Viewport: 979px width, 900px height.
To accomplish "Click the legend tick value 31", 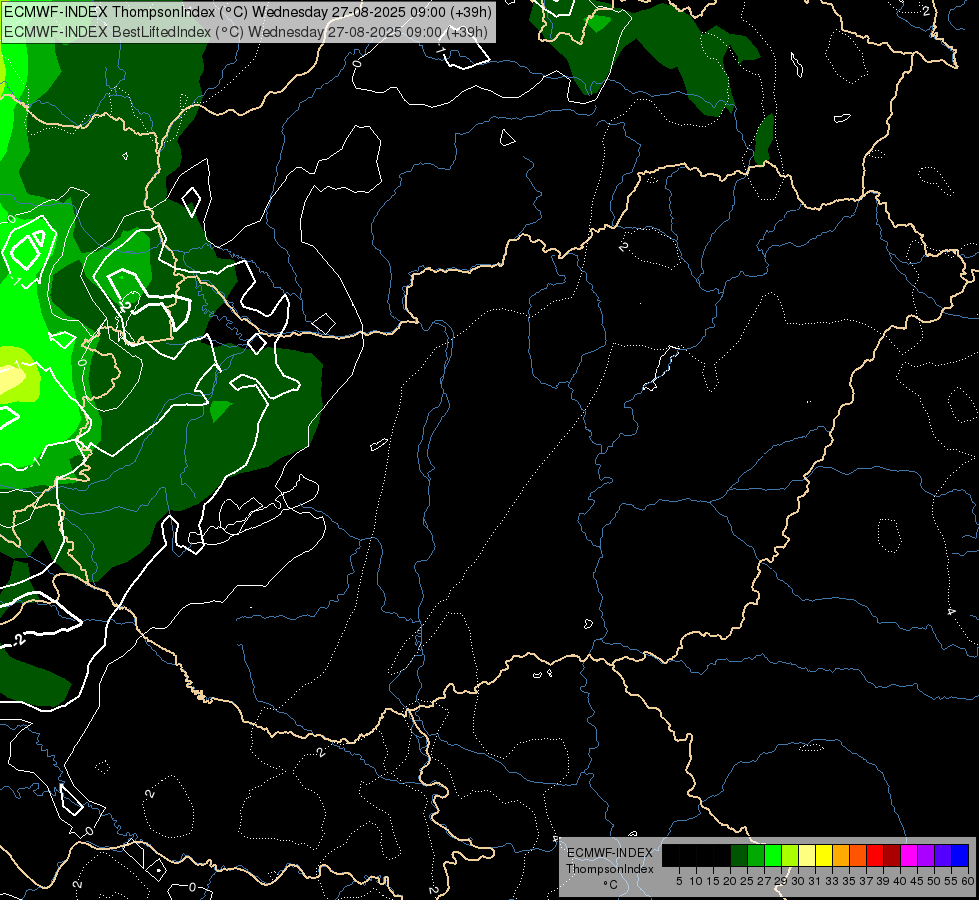I will coord(815,881).
